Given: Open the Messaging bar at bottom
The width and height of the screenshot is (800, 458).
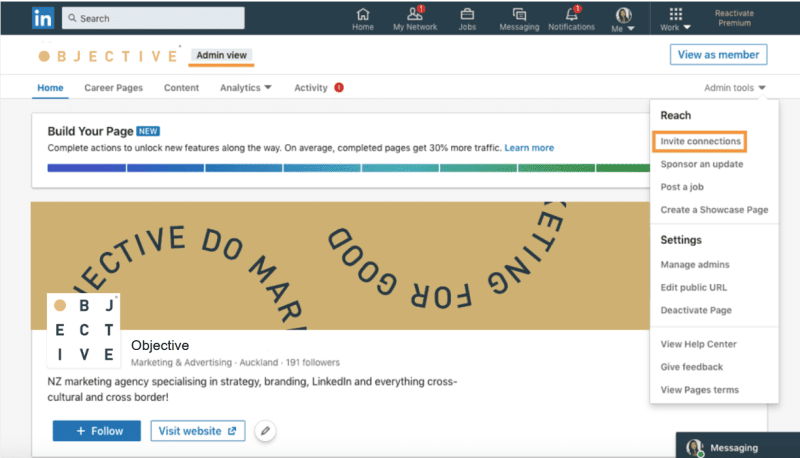Looking at the screenshot, I should pyautogui.click(x=738, y=445).
